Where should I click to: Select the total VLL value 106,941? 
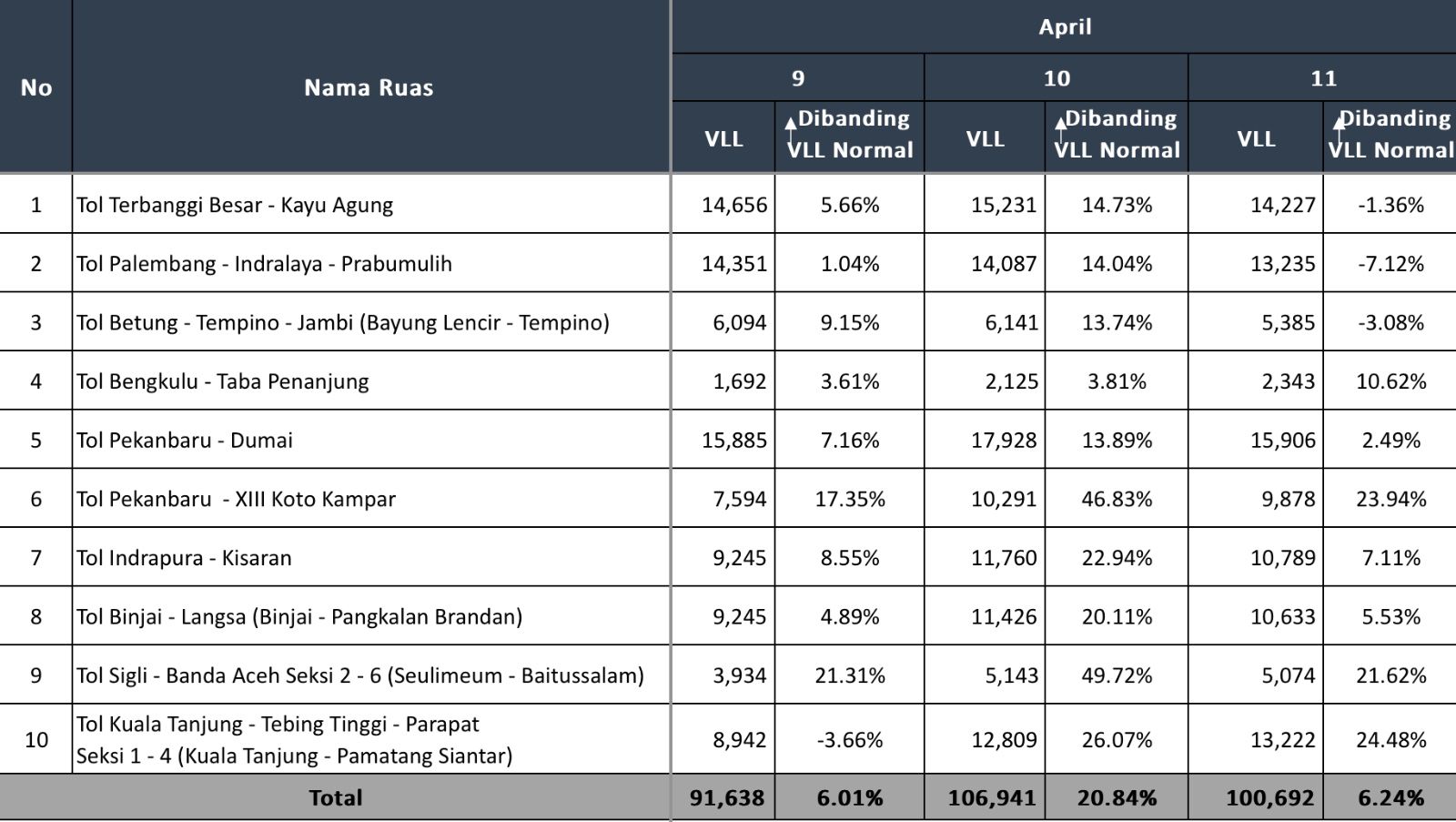991,798
